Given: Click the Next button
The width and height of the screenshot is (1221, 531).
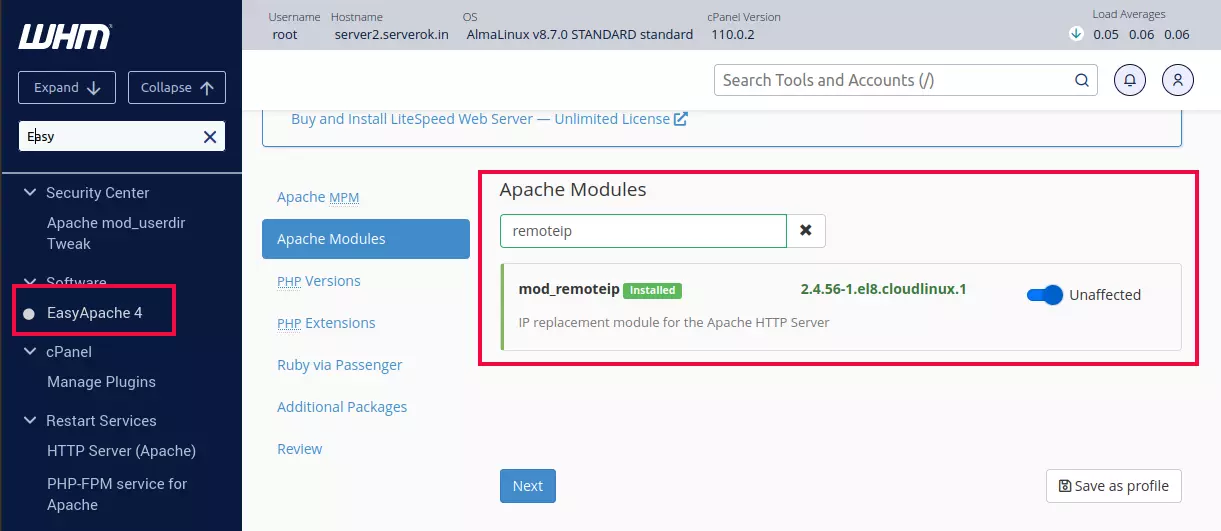Looking at the screenshot, I should click(x=528, y=486).
